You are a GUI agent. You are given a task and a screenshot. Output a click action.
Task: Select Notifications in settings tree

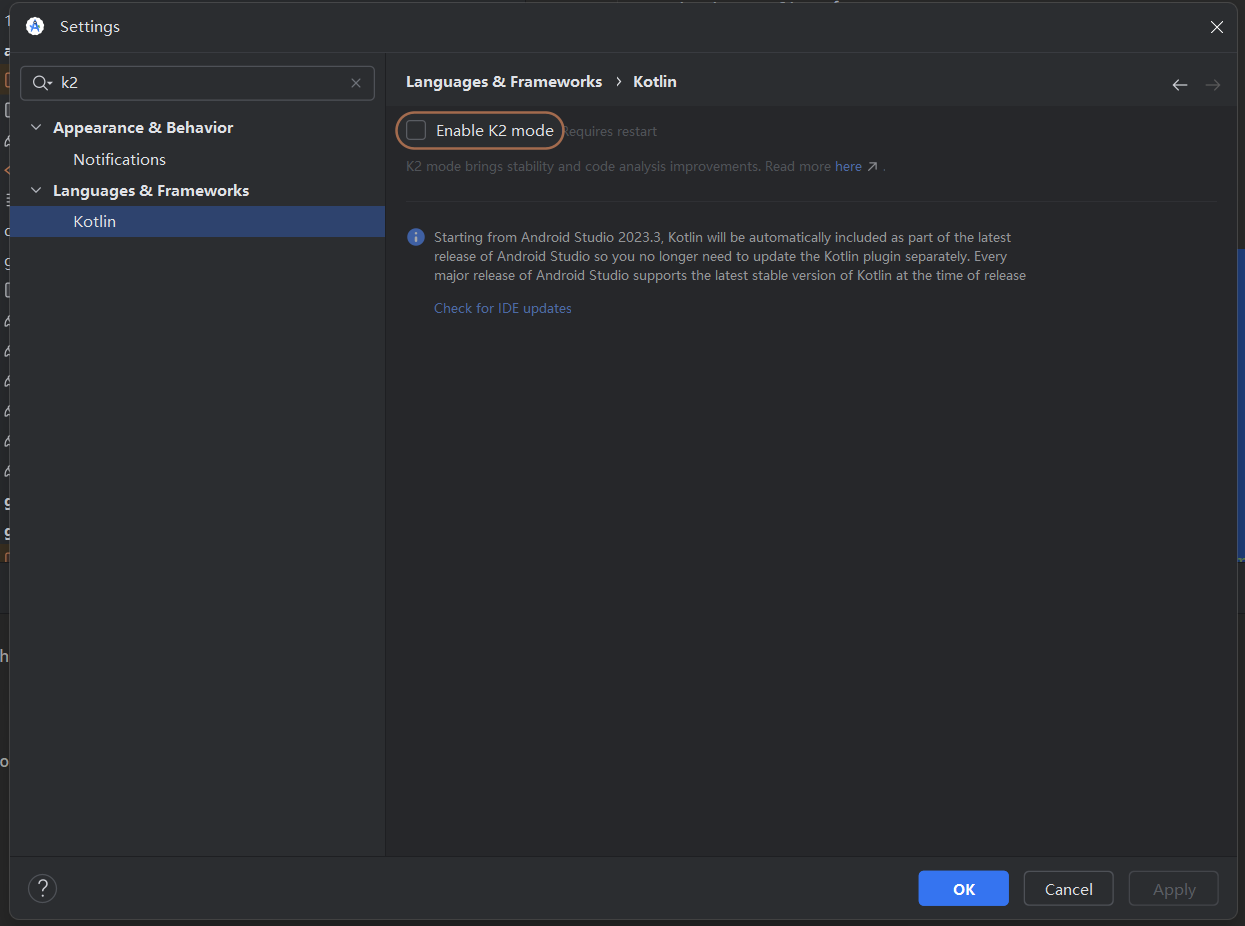point(119,160)
